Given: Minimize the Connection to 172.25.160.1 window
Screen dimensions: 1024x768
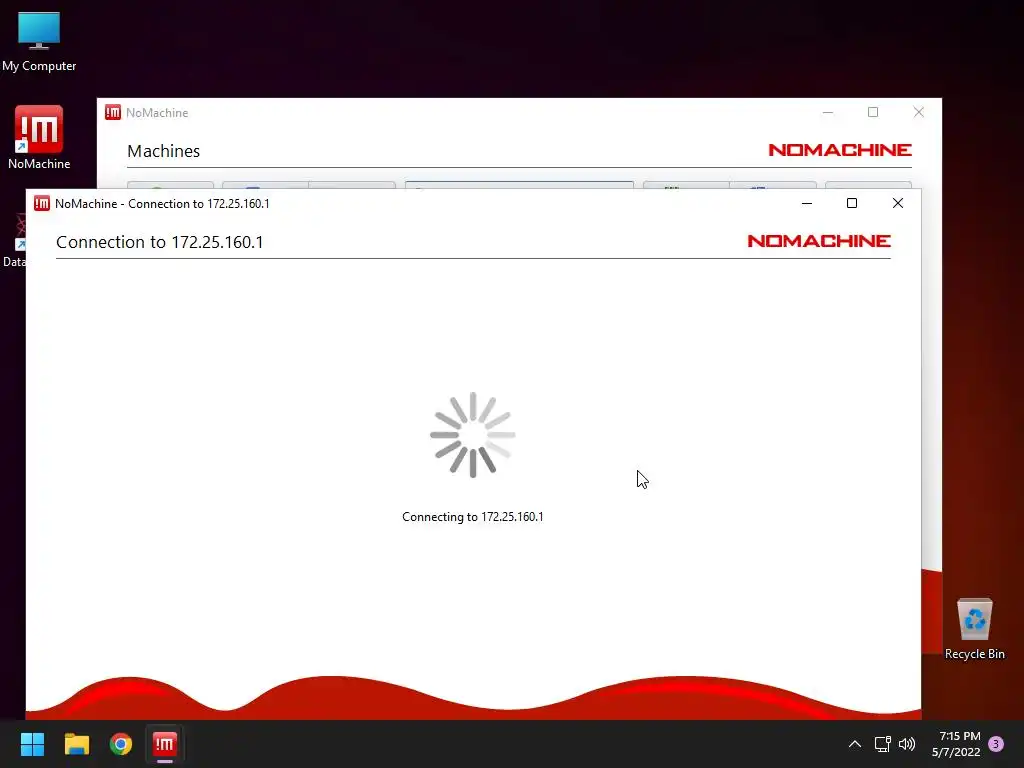Looking at the screenshot, I should [807, 203].
